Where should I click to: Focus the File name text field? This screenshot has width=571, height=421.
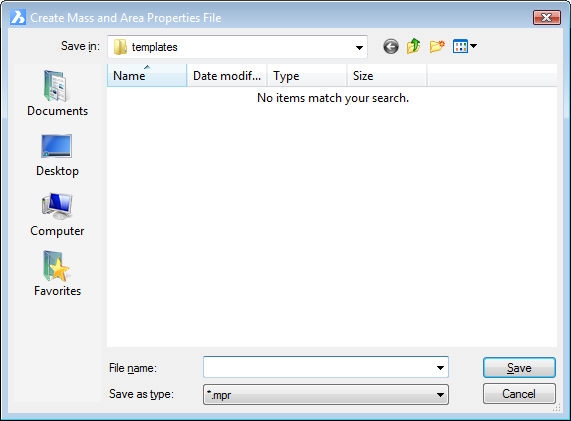tap(319, 367)
